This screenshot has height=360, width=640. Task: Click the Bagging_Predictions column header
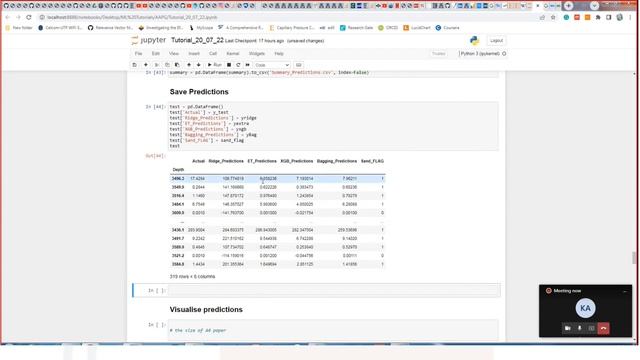click(337, 161)
